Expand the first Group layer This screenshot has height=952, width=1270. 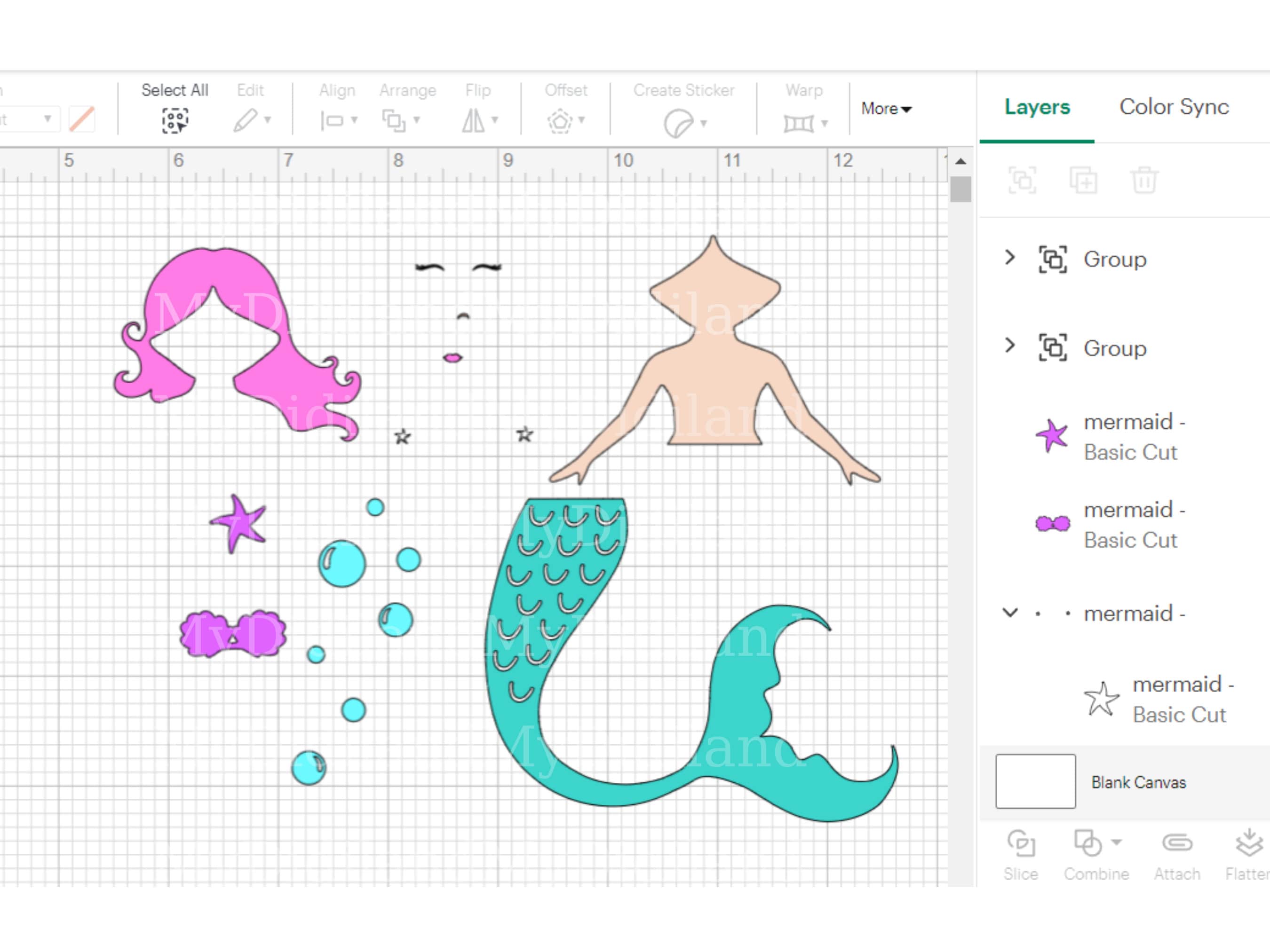(x=1010, y=258)
